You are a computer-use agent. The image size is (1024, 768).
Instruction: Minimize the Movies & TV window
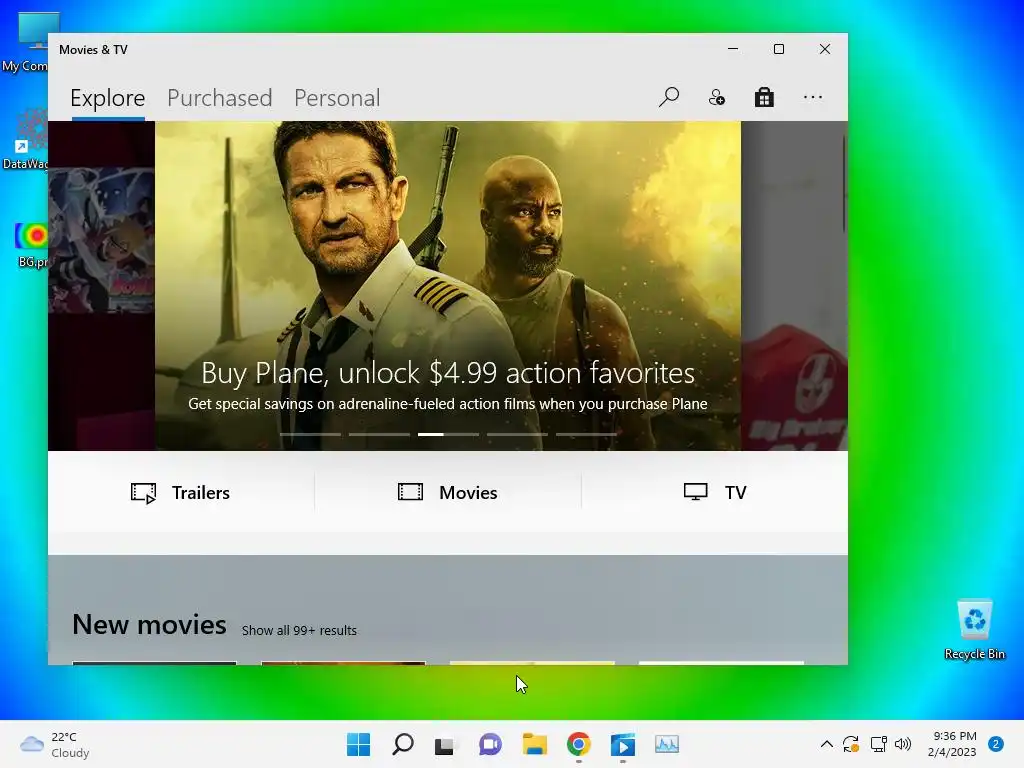pyautogui.click(x=733, y=49)
